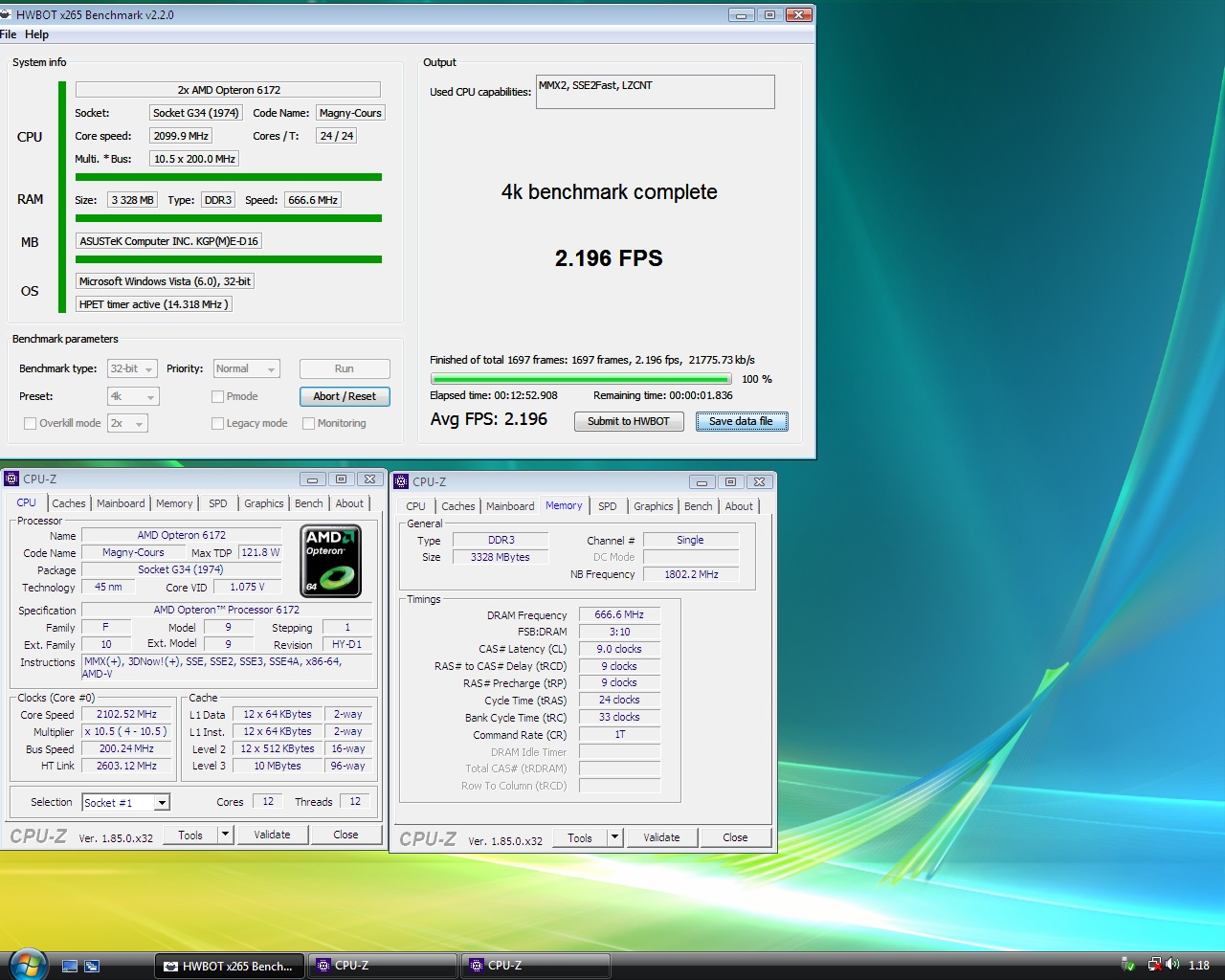Open Graphics tab in CPU-Z Memory window

pyautogui.click(x=654, y=506)
